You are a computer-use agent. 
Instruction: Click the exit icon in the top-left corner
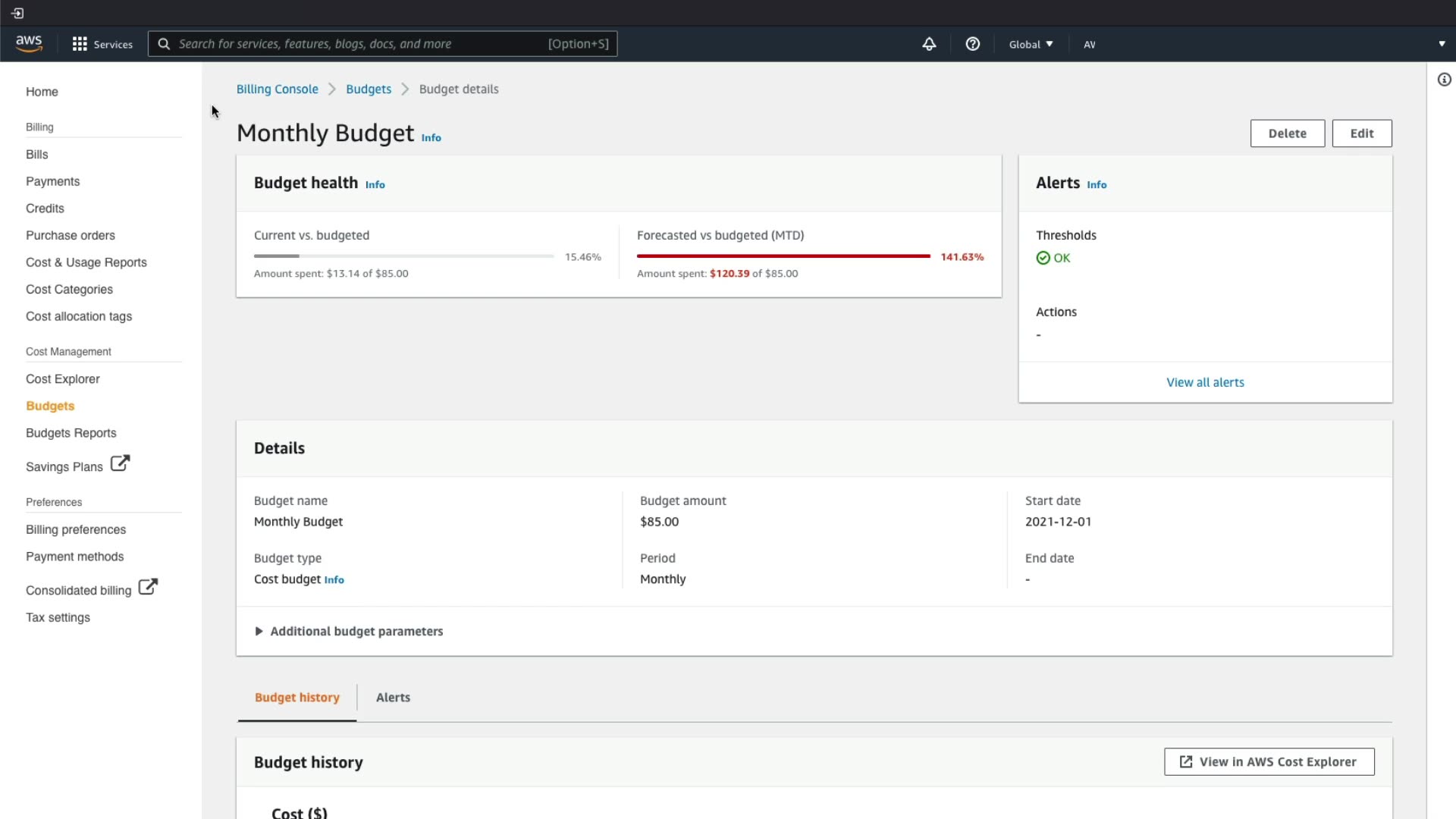click(17, 13)
